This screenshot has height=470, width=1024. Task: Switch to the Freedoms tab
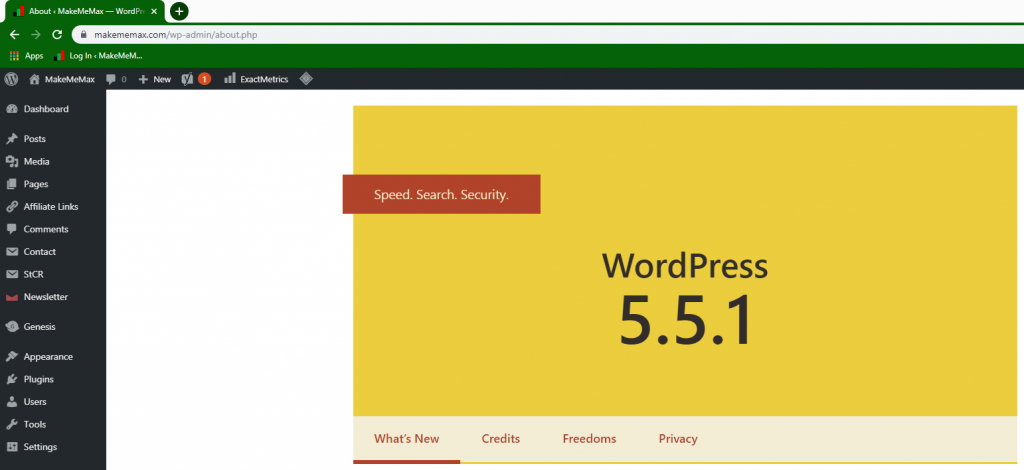pyautogui.click(x=589, y=439)
